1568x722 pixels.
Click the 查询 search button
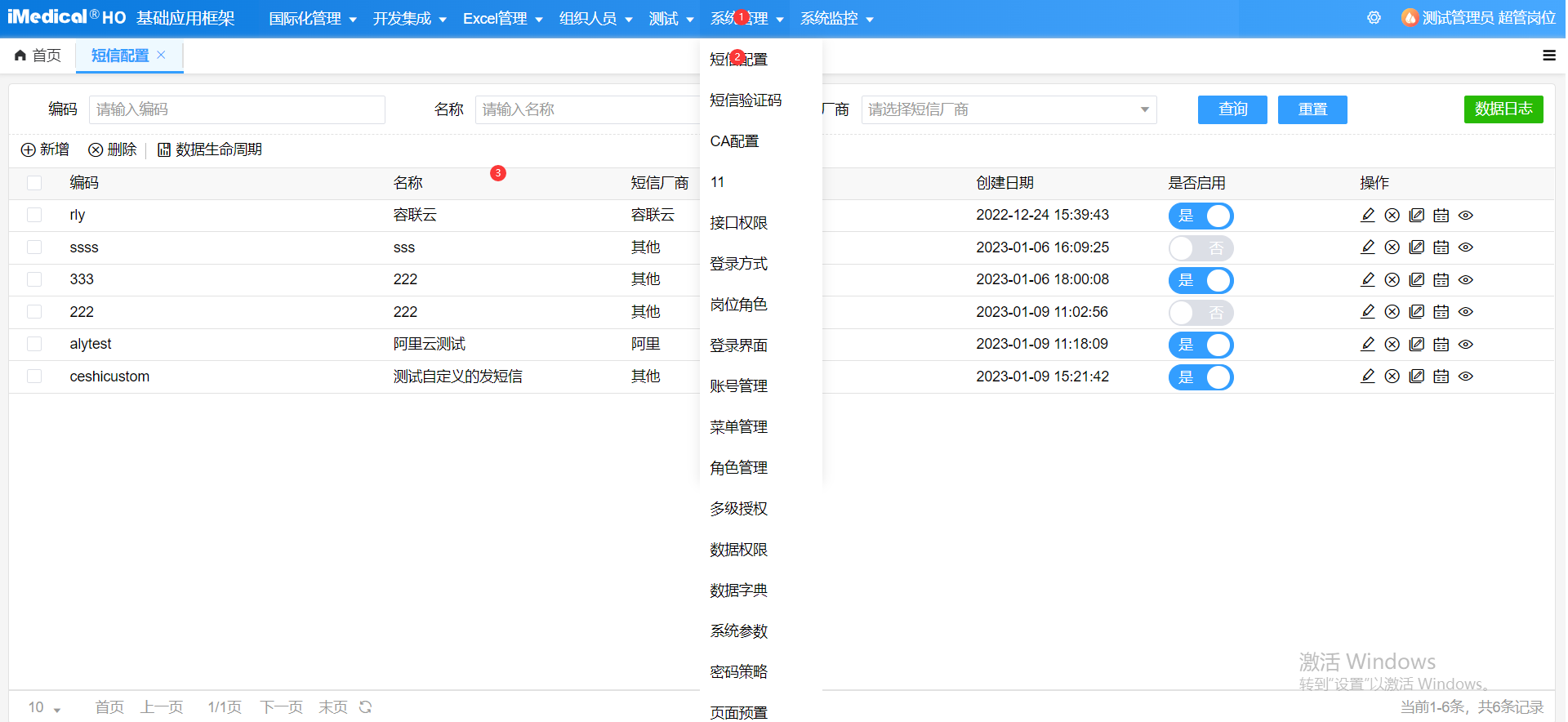click(1232, 109)
